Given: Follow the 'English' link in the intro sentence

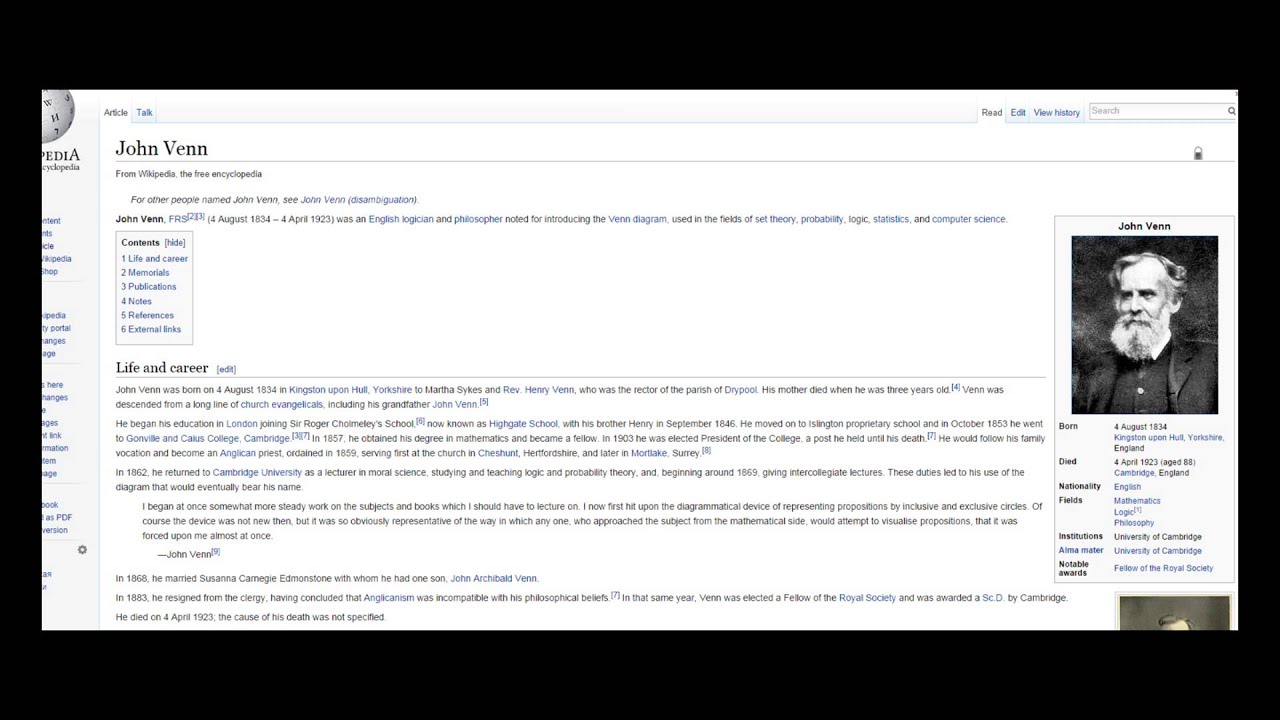Looking at the screenshot, I should click(384, 220).
